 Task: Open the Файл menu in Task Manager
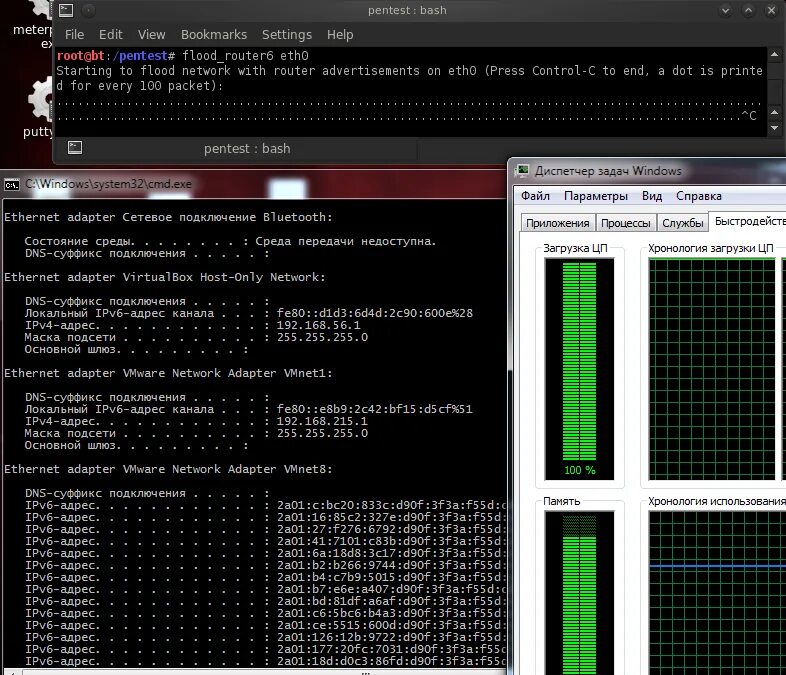click(x=535, y=196)
